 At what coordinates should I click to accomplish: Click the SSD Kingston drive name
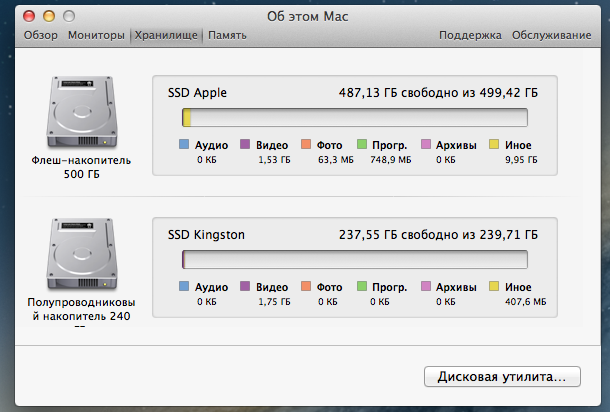pyautogui.click(x=206, y=235)
